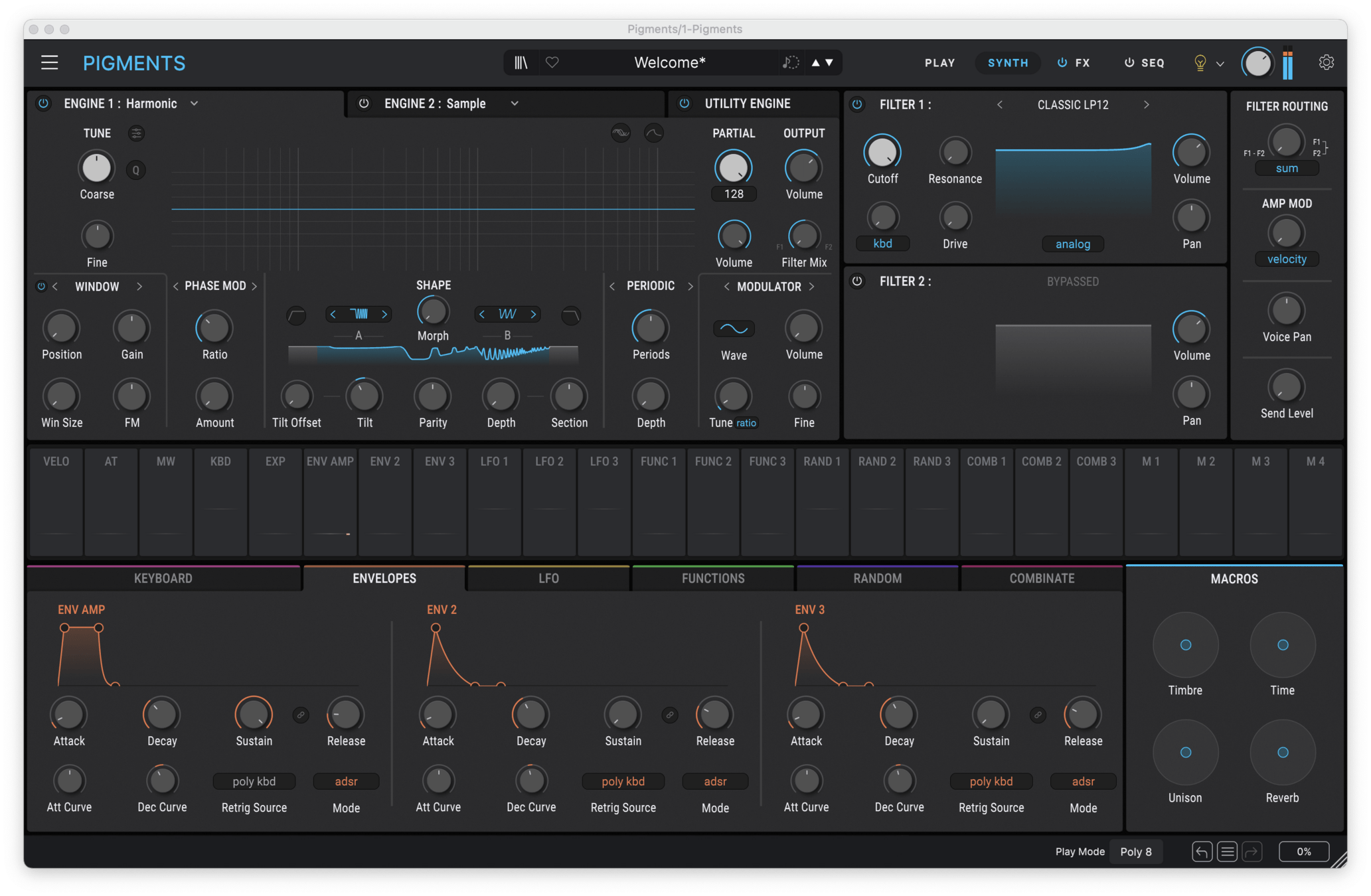Open the preset library browser icon

click(521, 62)
